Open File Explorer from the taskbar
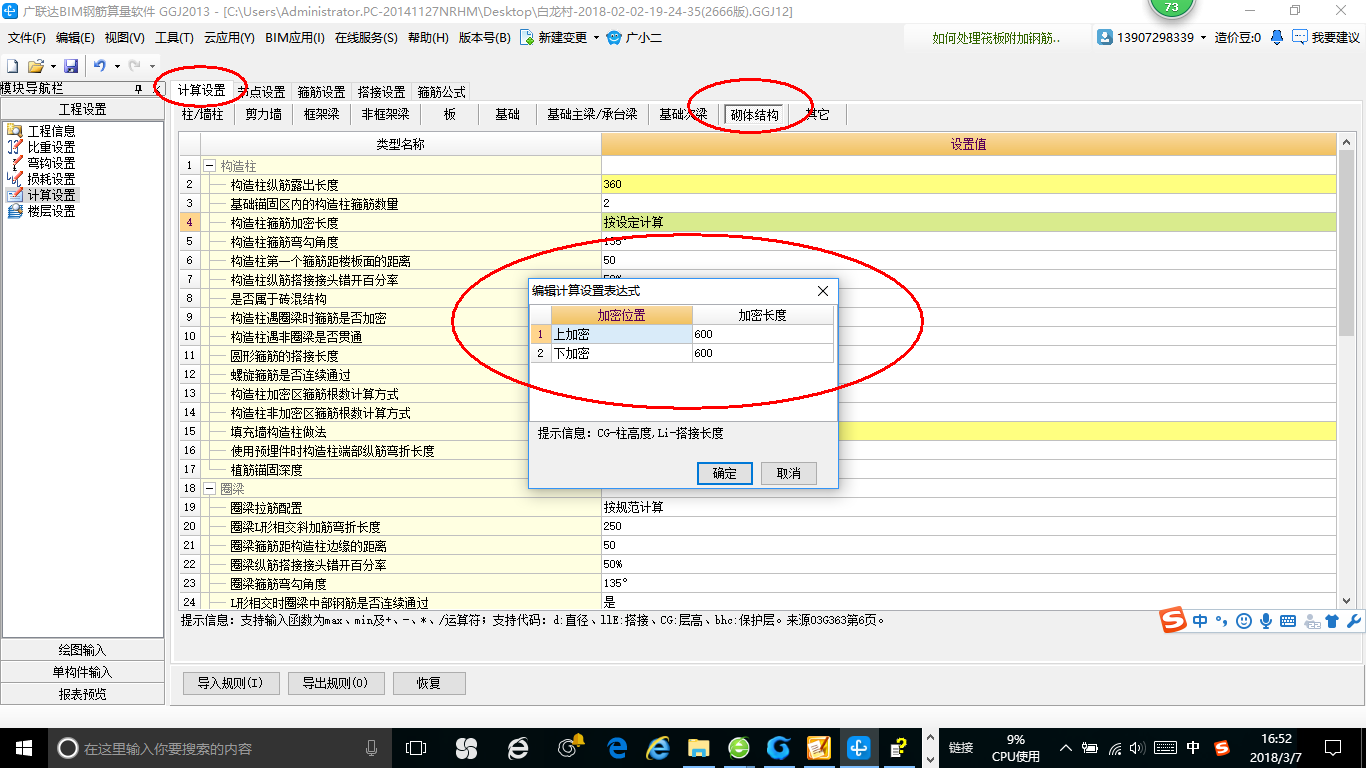 point(698,747)
